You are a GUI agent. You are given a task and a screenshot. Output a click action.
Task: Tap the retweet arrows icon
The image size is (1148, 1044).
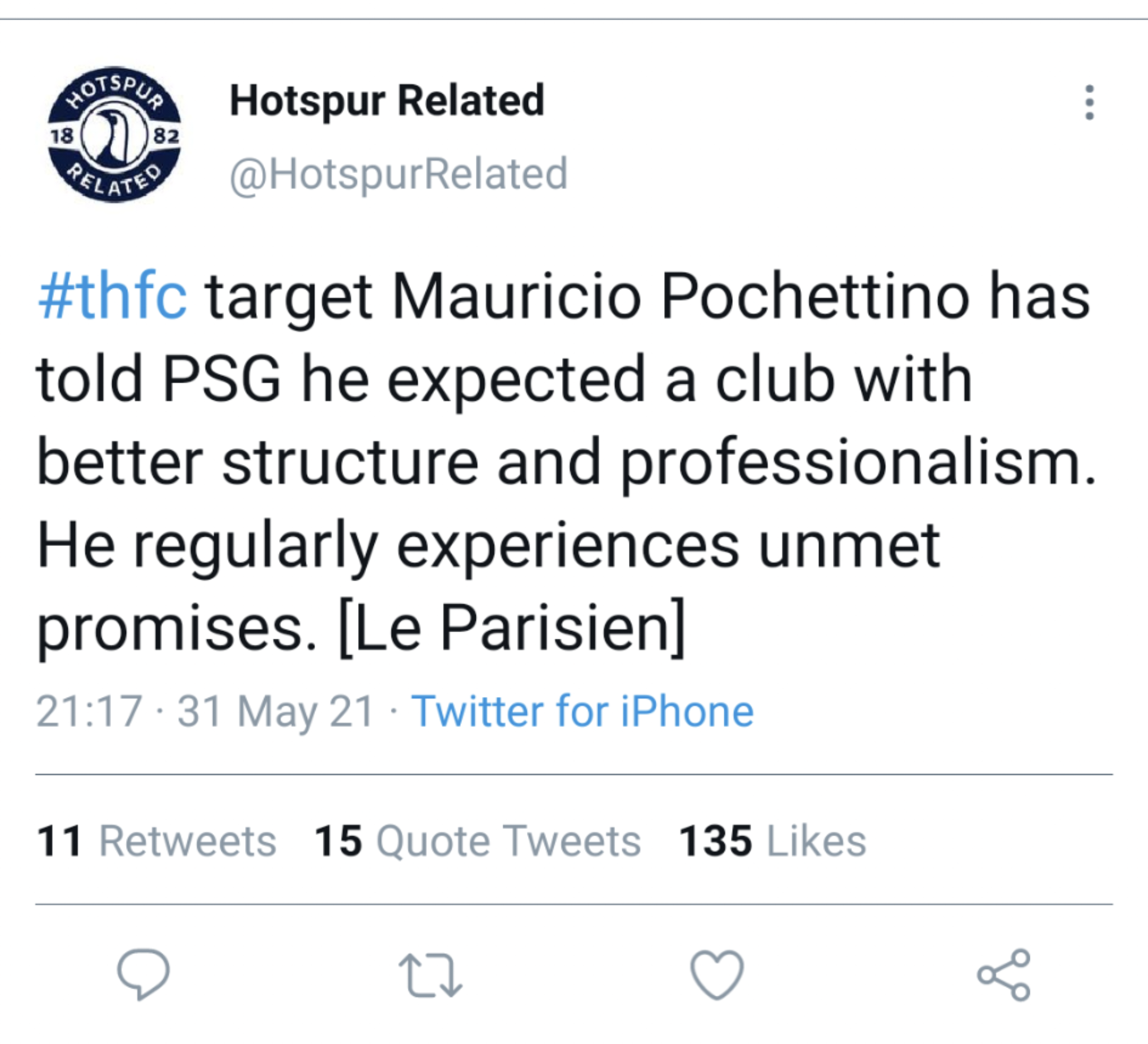click(x=430, y=976)
